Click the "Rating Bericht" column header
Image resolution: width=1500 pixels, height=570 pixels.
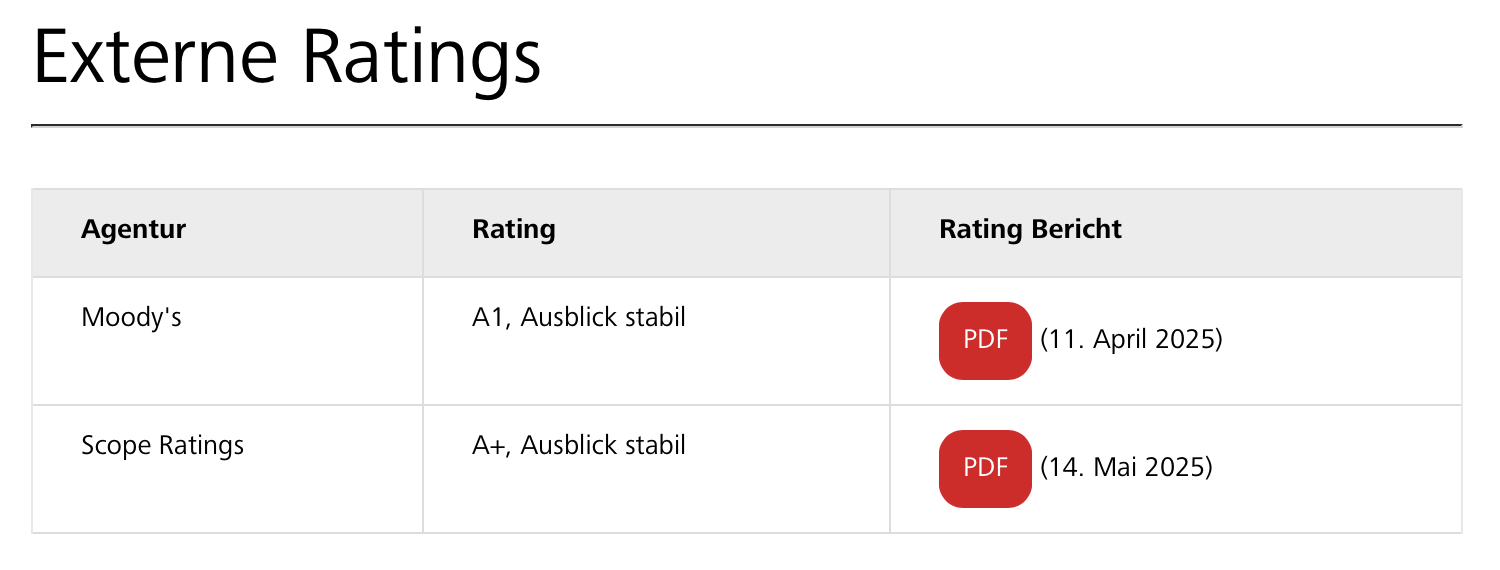(x=1030, y=229)
